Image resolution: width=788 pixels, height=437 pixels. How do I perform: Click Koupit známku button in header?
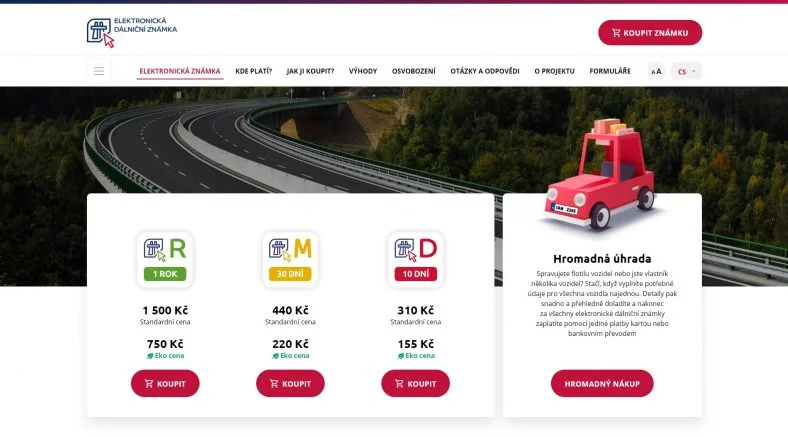650,33
